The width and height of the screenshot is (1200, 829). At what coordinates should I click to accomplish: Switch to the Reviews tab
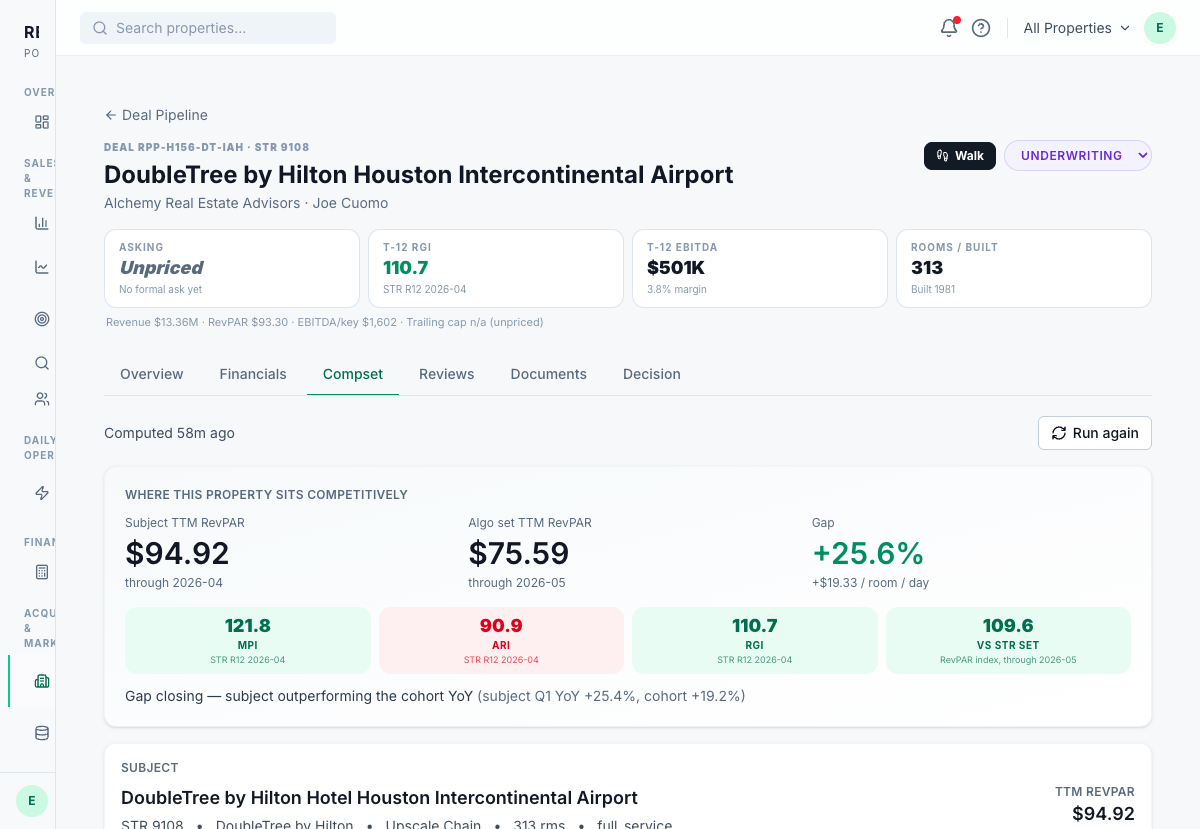(447, 374)
